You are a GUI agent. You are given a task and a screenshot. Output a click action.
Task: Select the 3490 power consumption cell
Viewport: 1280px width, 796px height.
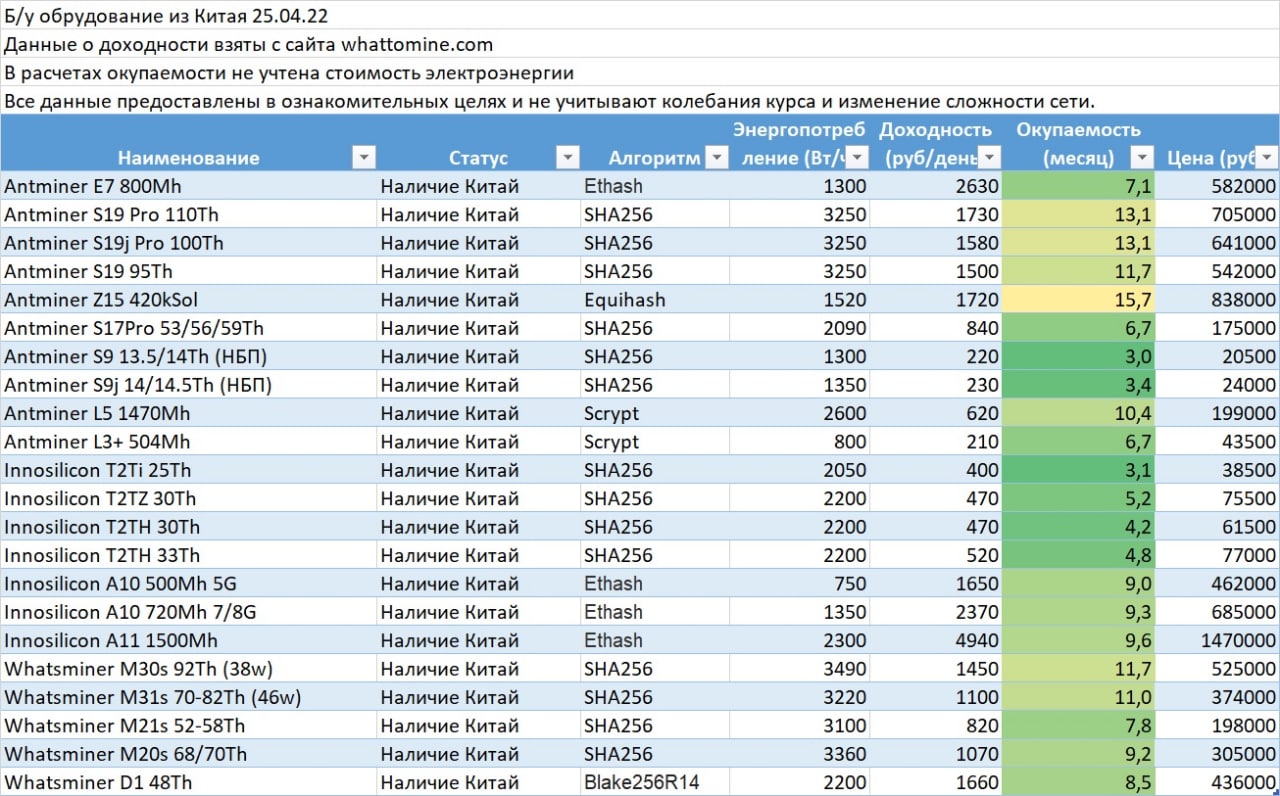[x=802, y=669]
